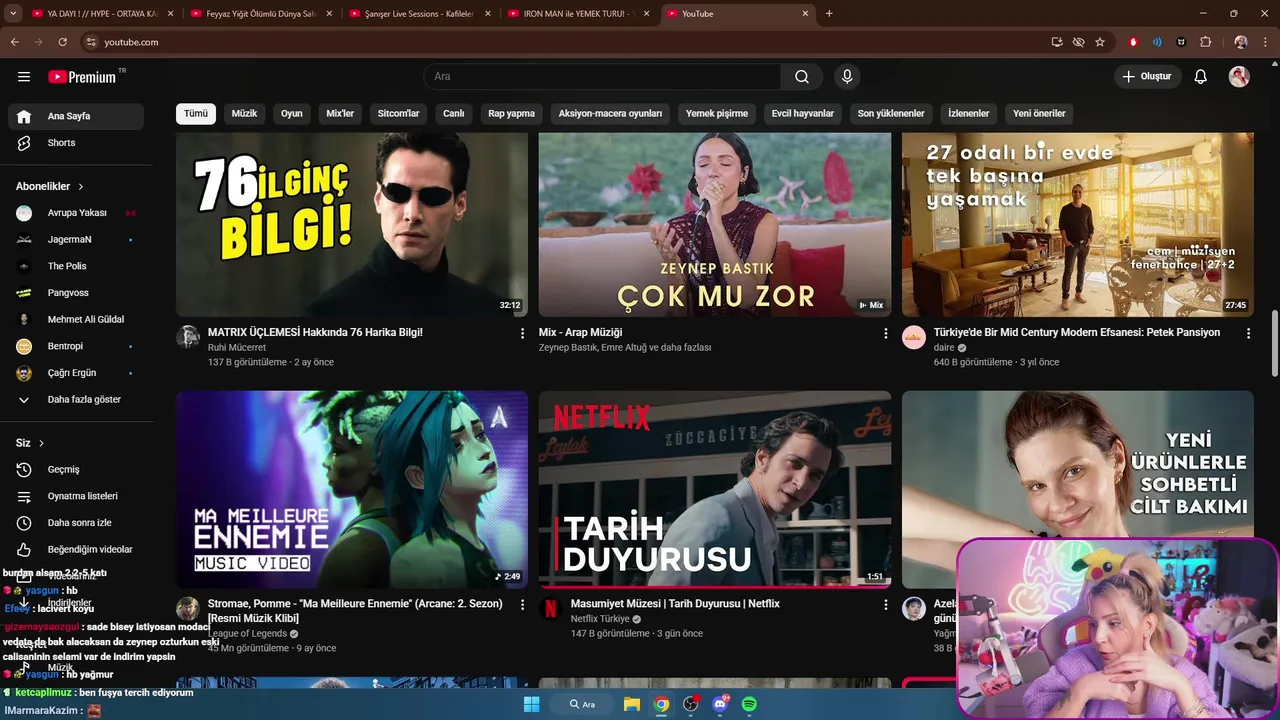This screenshot has width=1280, height=720.
Task: Open Oynatma listeleri playlists
Action: [x=76, y=496]
